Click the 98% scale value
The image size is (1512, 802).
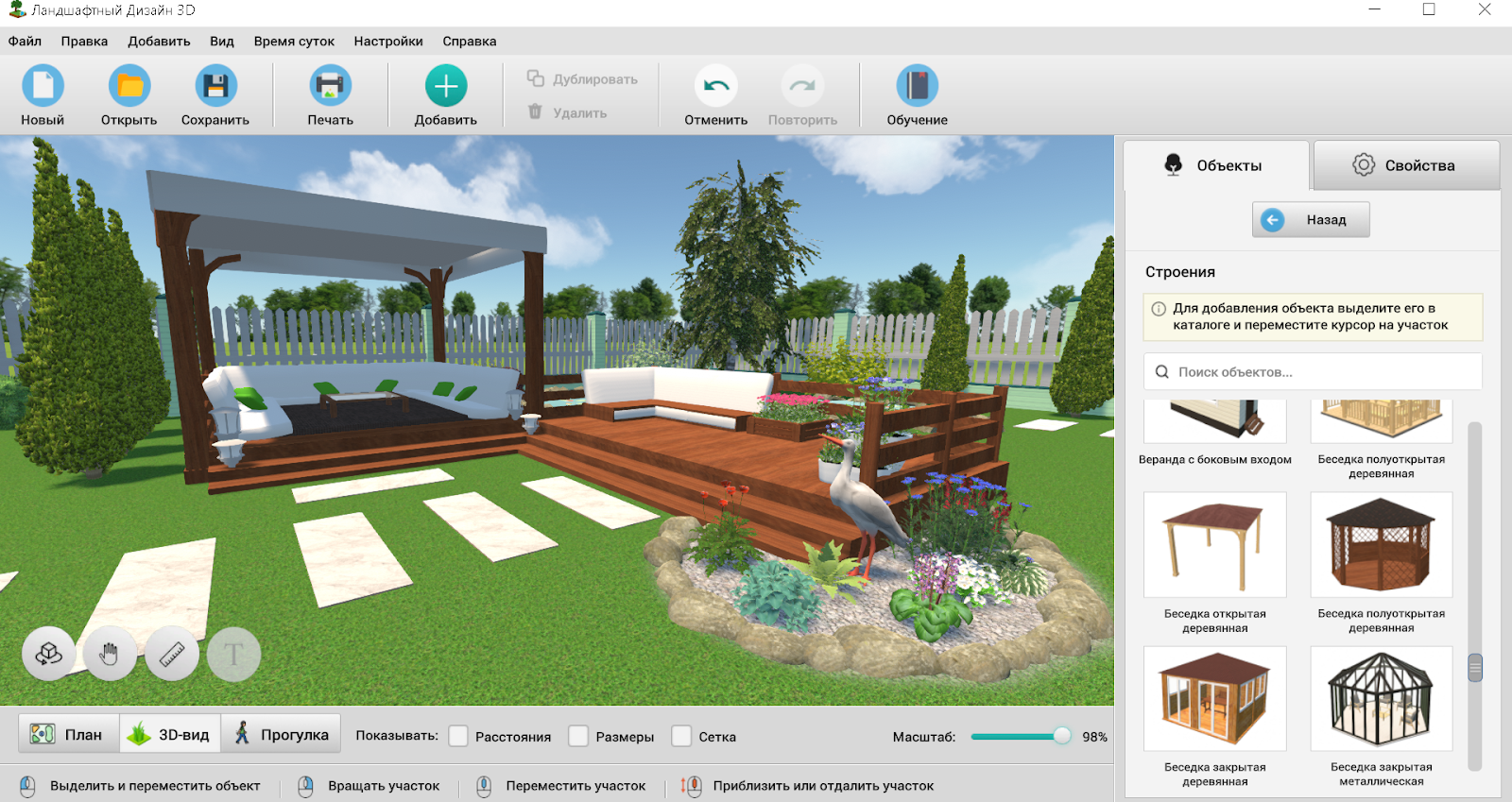point(1094,737)
